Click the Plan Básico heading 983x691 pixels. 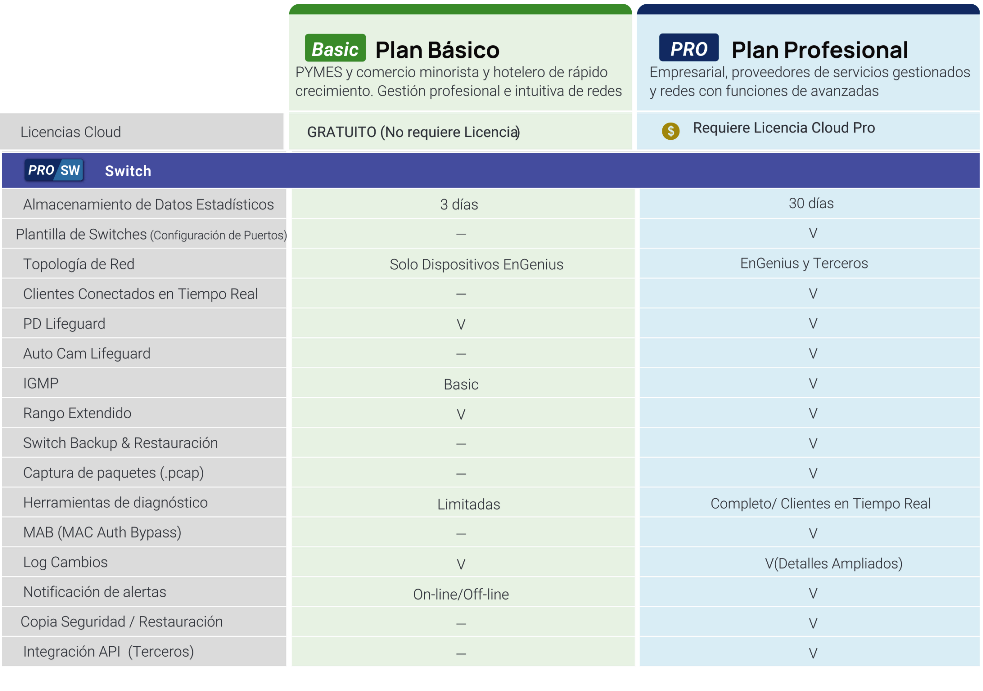[437, 50]
